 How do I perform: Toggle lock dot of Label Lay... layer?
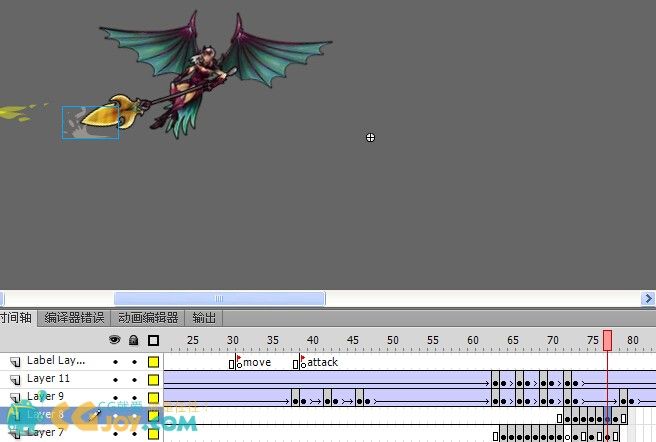point(134,362)
